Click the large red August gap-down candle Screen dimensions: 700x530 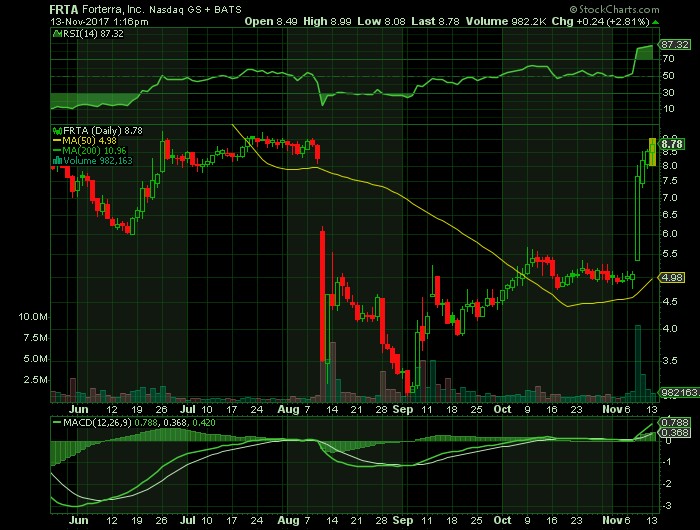click(x=322, y=295)
